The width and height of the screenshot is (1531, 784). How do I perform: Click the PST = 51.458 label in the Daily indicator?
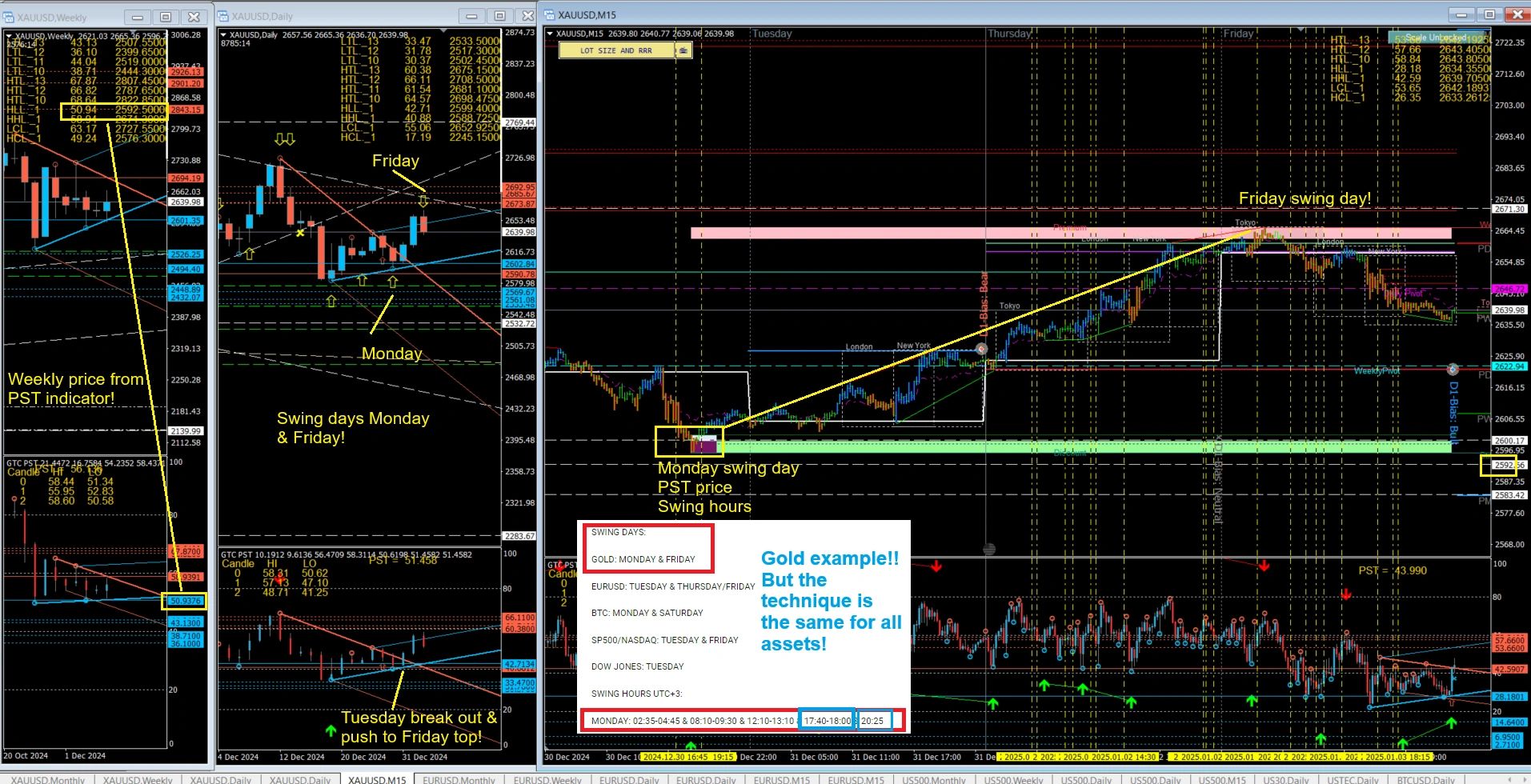[403, 560]
